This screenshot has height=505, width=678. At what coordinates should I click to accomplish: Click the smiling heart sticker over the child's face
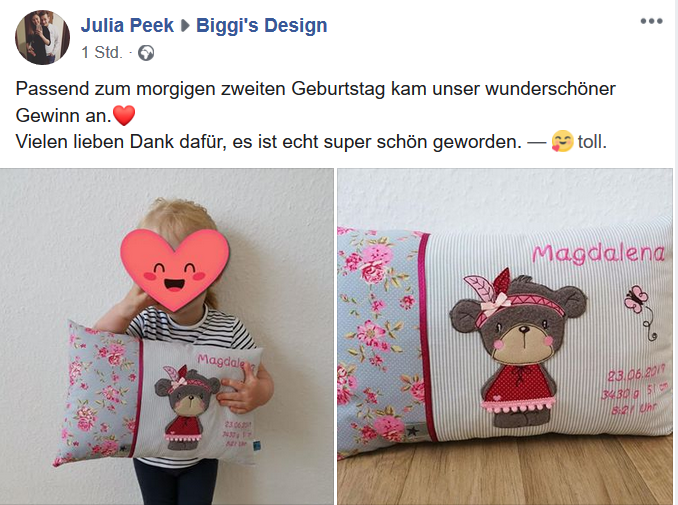pyautogui.click(x=175, y=270)
